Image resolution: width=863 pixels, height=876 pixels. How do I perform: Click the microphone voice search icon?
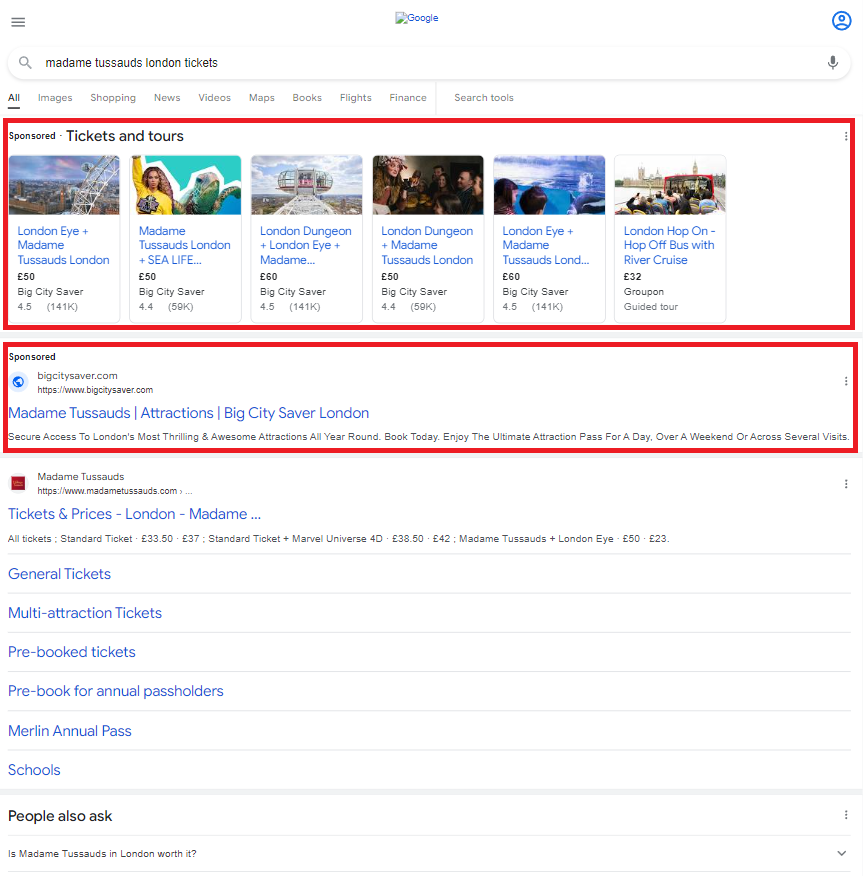click(832, 63)
